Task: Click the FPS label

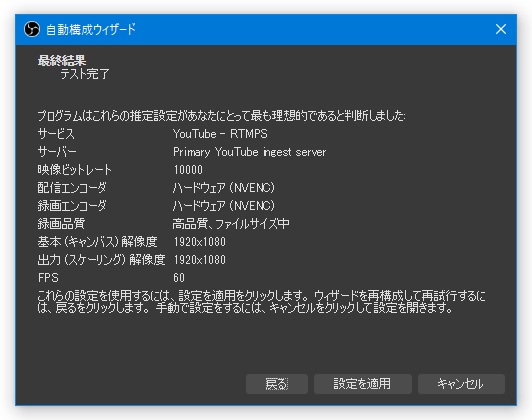Action: pos(48,278)
